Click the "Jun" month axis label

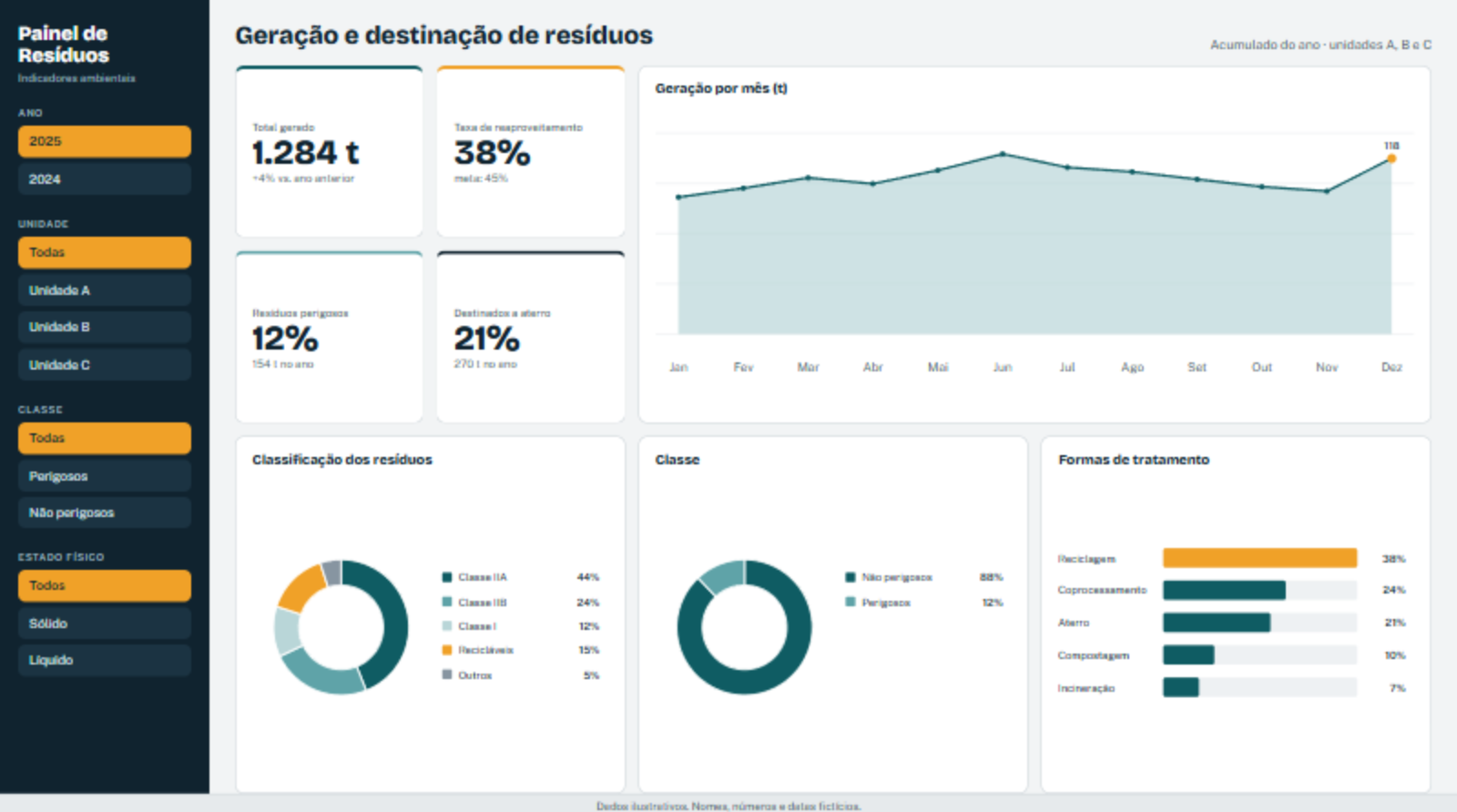pyautogui.click(x=1003, y=367)
